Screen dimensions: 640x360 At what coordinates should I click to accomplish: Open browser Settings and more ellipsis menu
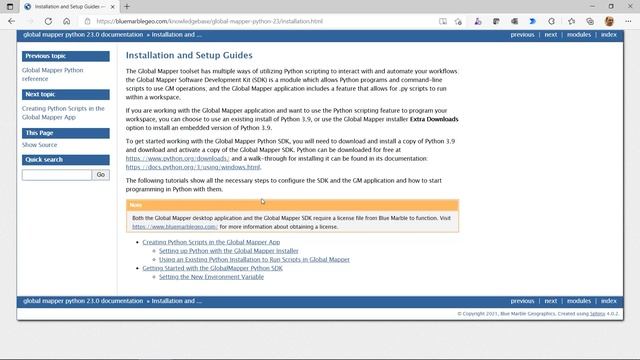point(628,21)
